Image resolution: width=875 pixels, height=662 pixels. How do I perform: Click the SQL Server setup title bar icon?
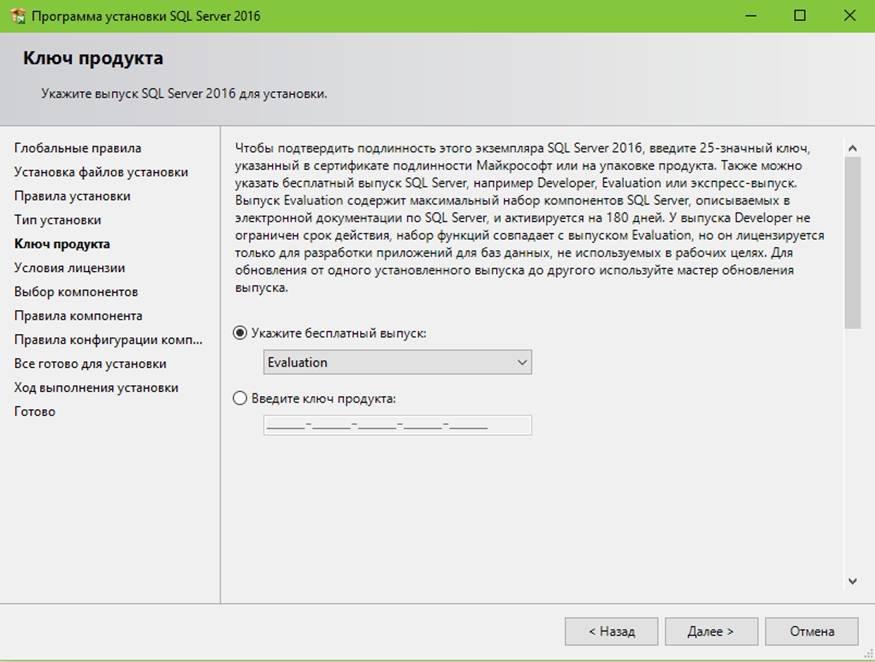18,16
